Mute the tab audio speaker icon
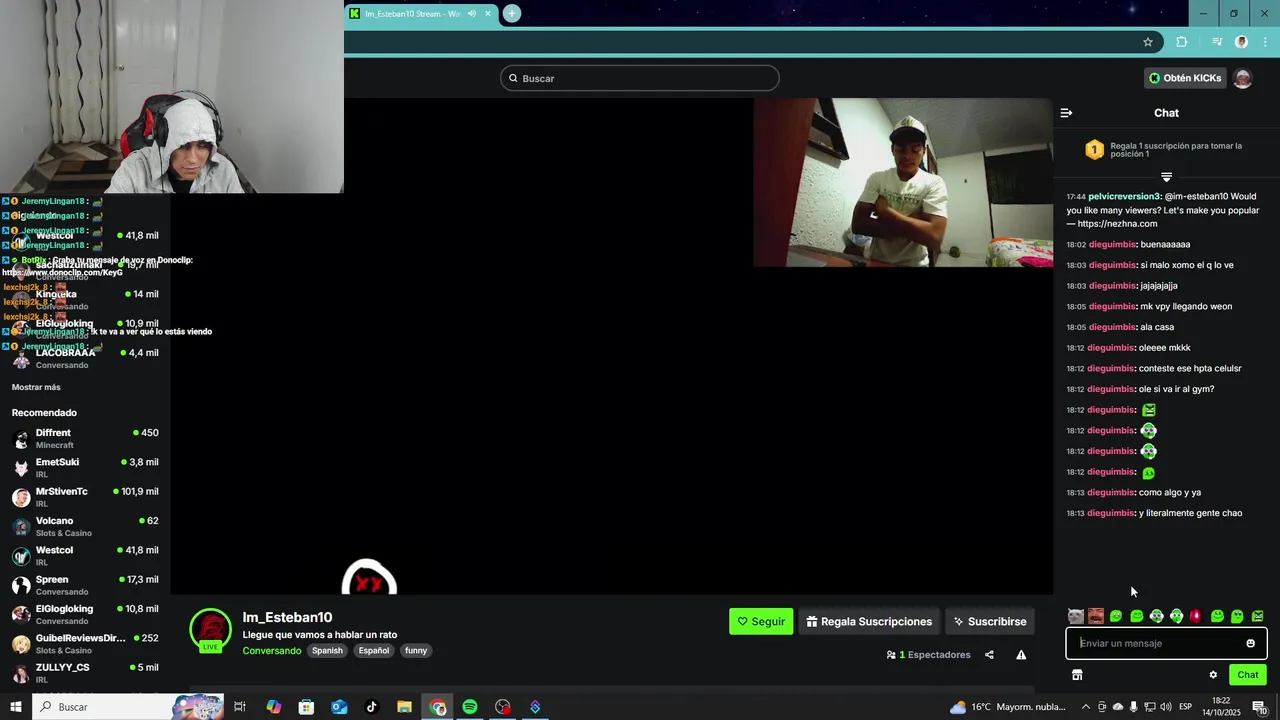The width and height of the screenshot is (1280, 720). click(472, 13)
